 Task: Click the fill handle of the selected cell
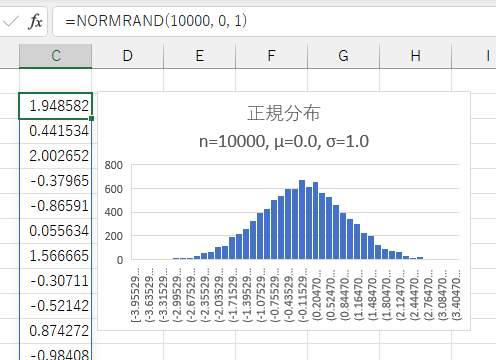[x=92, y=118]
